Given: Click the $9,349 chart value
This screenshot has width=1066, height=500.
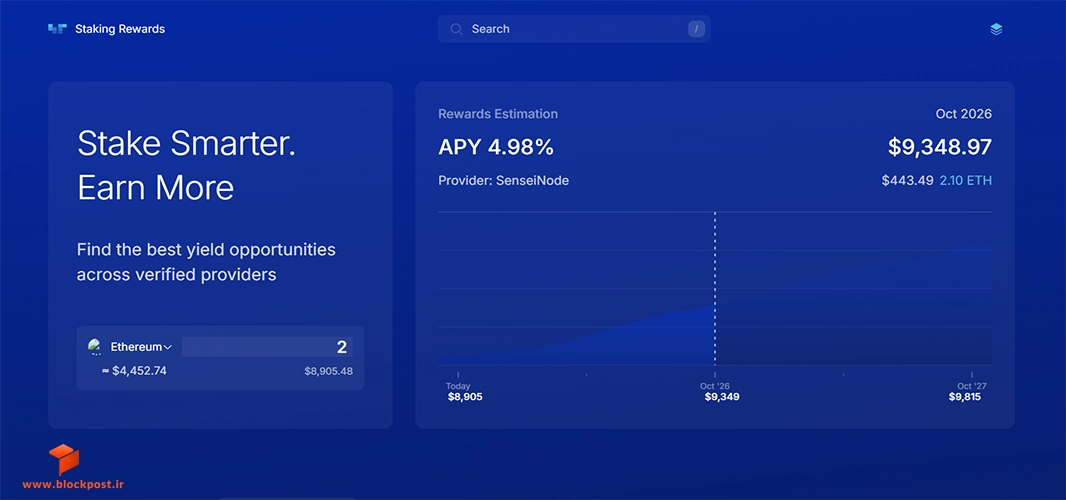Looking at the screenshot, I should coord(722,397).
